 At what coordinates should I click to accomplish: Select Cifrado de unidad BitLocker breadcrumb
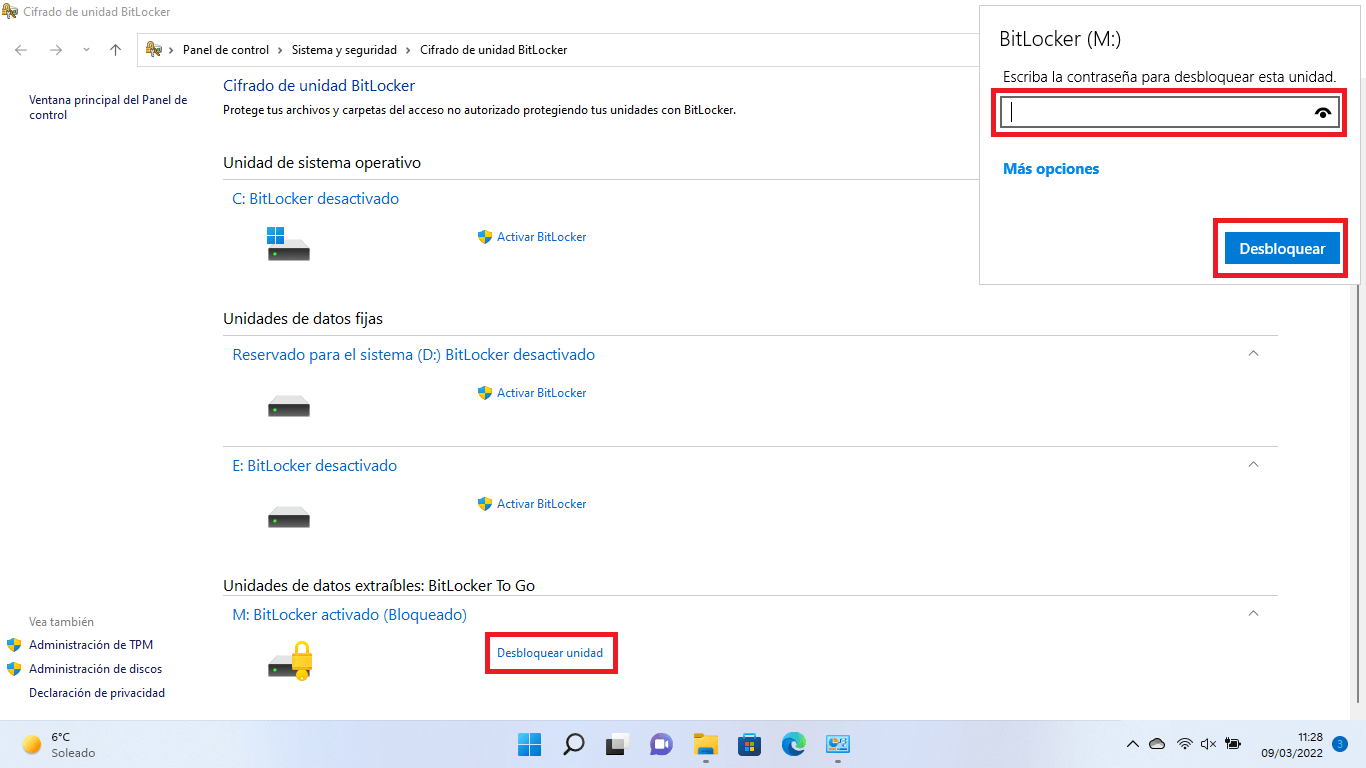pyautogui.click(x=493, y=50)
